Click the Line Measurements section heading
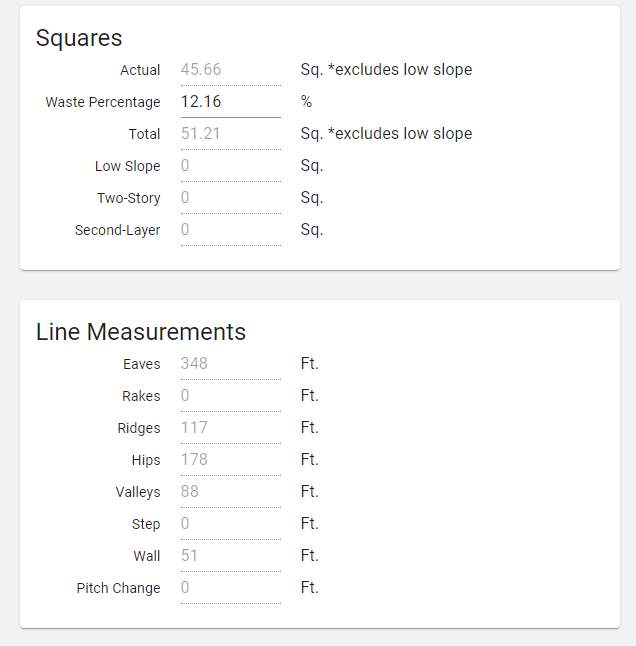The height and width of the screenshot is (646, 636). point(141,332)
